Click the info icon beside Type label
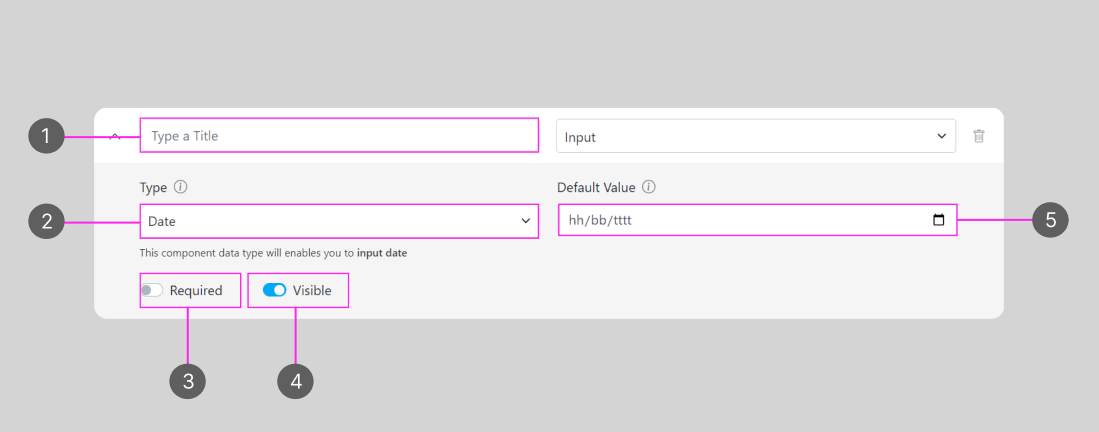This screenshot has height=432, width=1099. [x=181, y=187]
